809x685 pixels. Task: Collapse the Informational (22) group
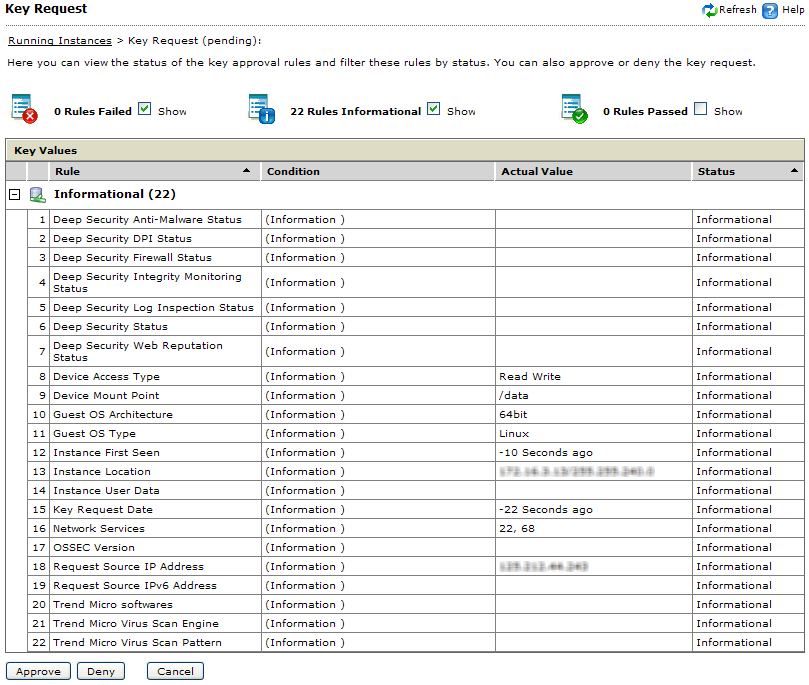pos(14,194)
